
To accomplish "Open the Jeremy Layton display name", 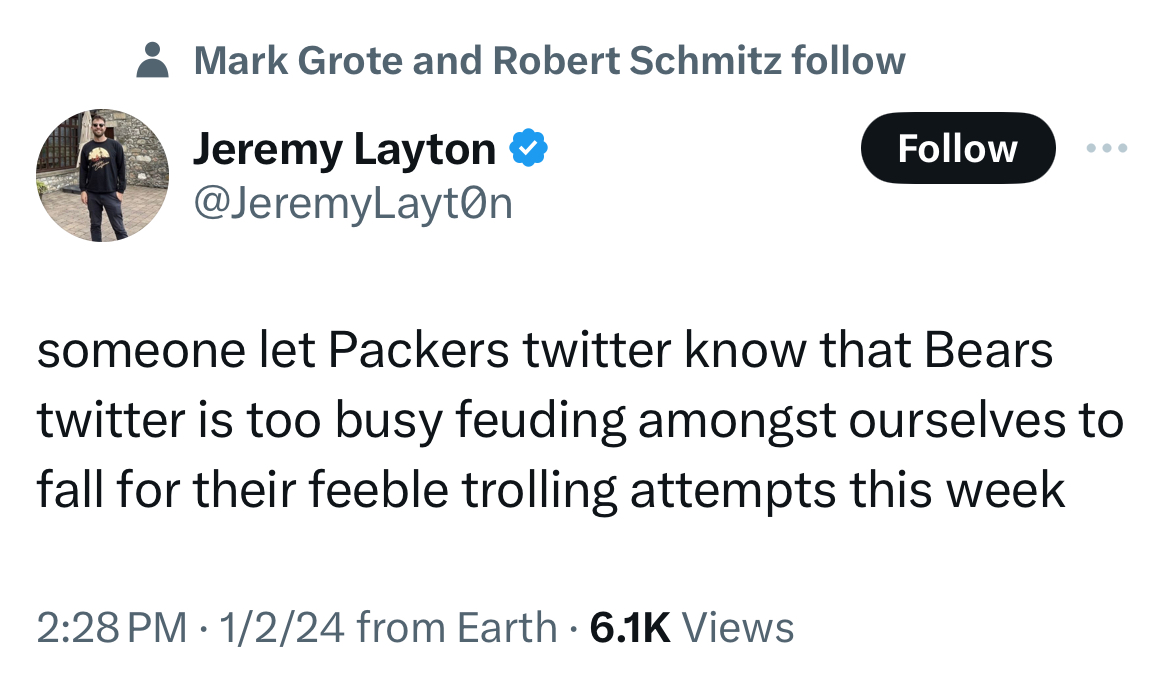I will click(344, 149).
